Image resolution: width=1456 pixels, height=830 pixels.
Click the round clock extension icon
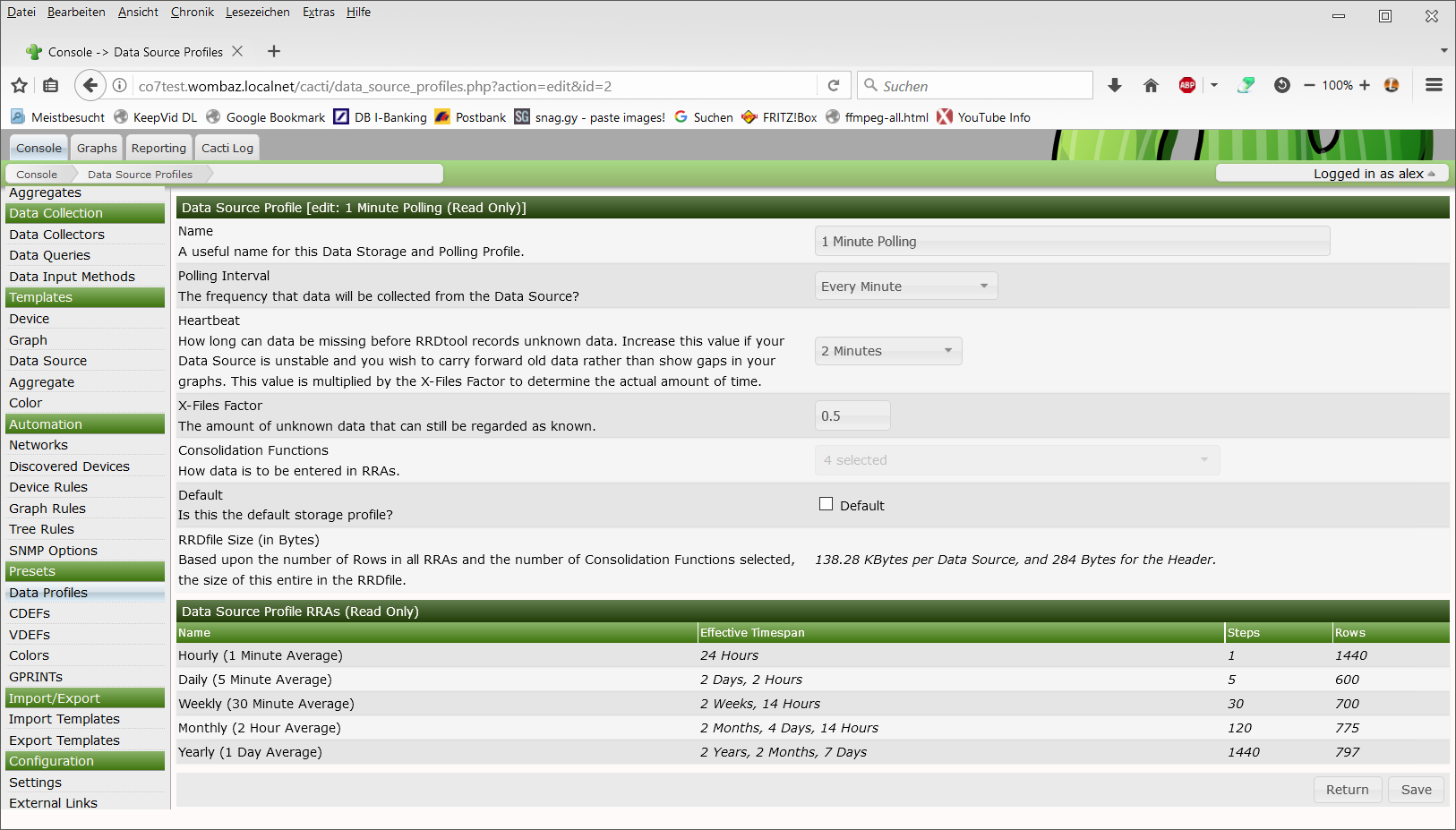click(1282, 85)
